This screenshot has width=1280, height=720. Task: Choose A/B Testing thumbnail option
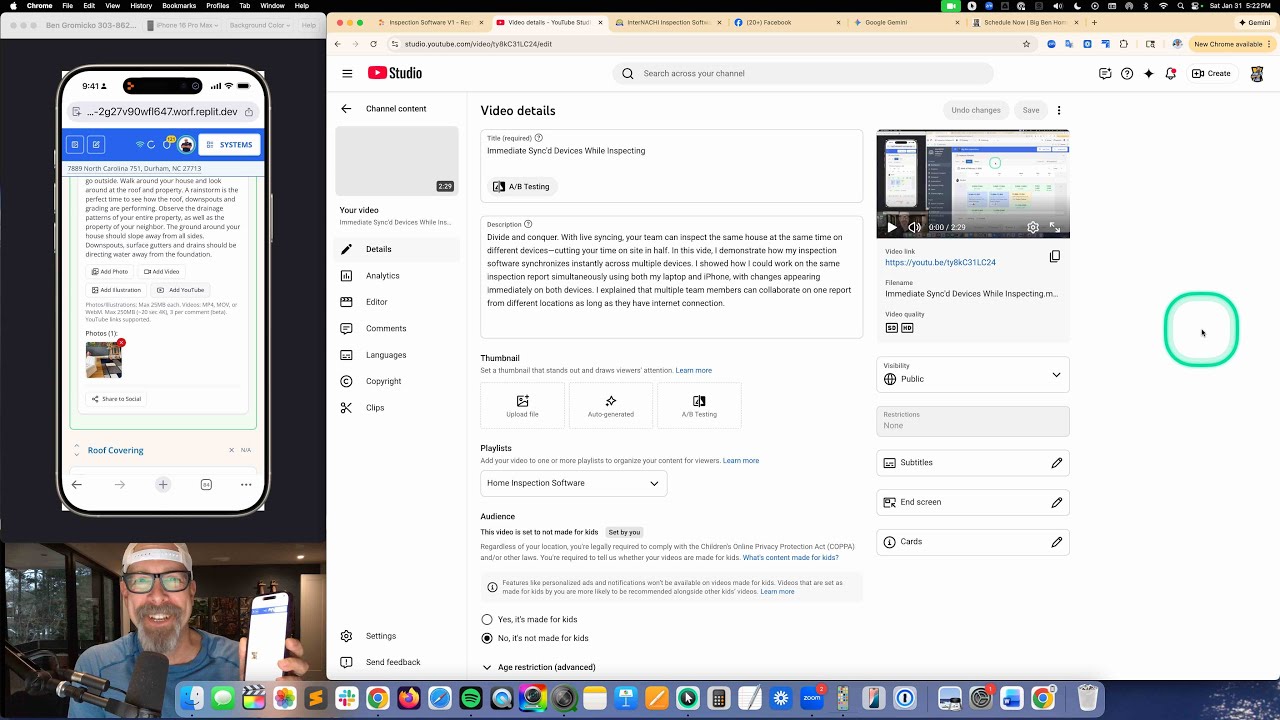click(699, 405)
